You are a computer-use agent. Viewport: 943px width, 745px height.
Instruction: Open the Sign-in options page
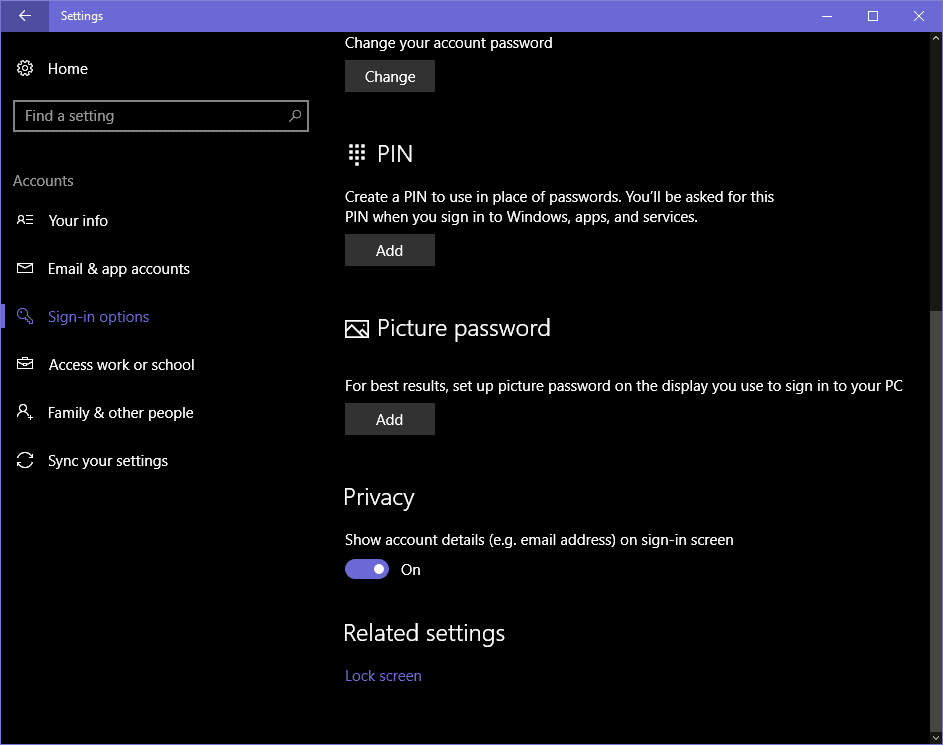(97, 316)
